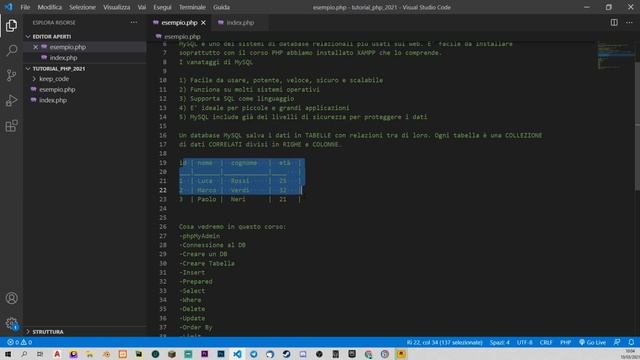The width and height of the screenshot is (640, 360).
Task: Open the editor More Actions menu
Action: [x=629, y=22]
